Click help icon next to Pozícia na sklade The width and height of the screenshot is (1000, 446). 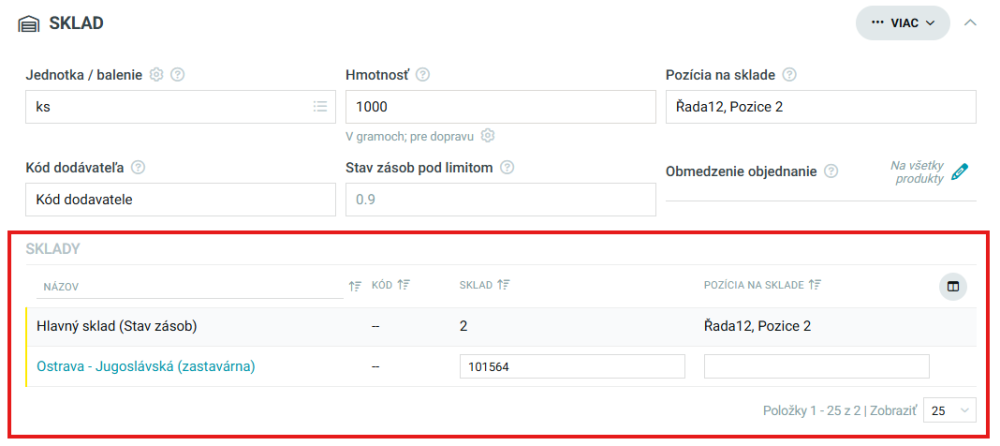pyautogui.click(x=789, y=75)
